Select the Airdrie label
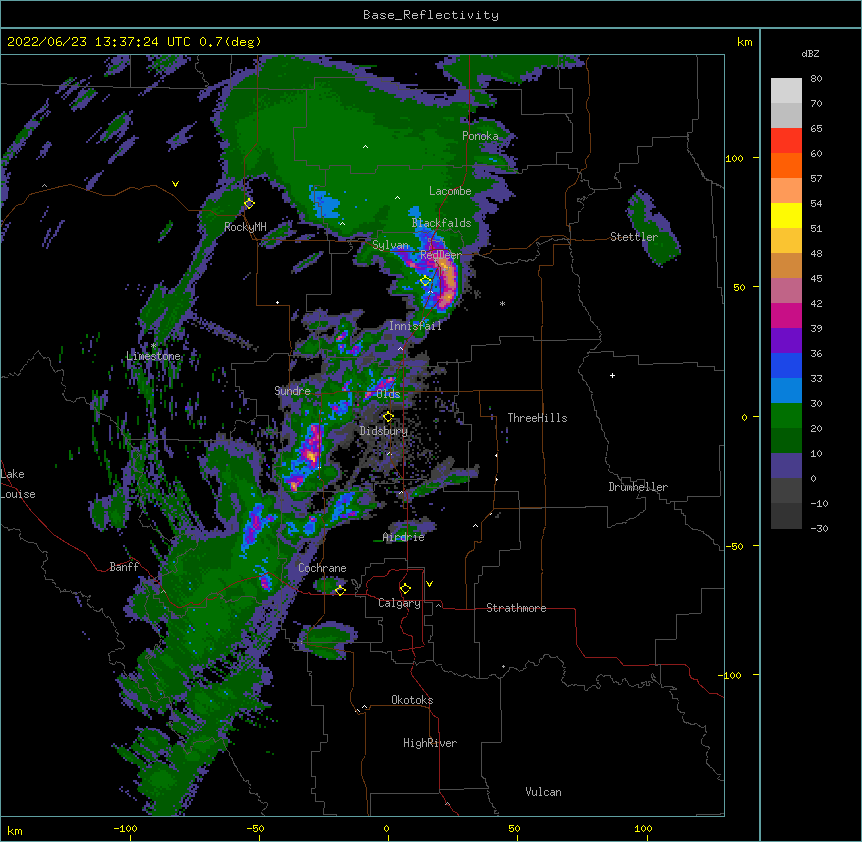The width and height of the screenshot is (862, 842). [404, 537]
